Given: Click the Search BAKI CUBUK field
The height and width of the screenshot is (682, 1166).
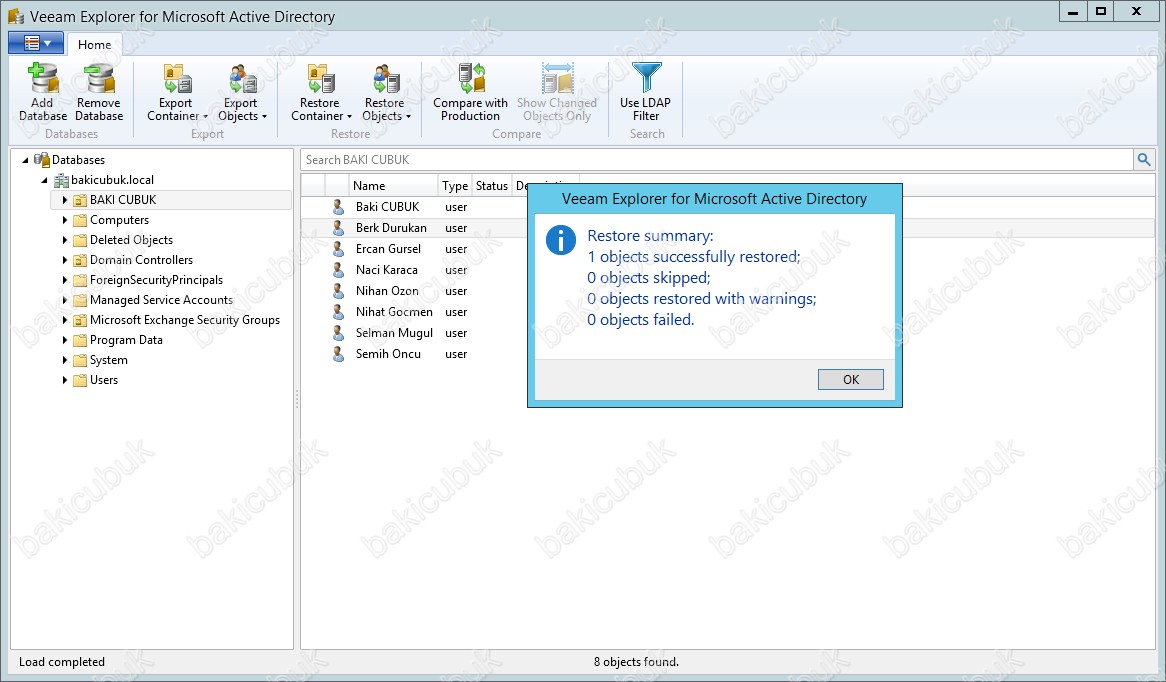Looking at the screenshot, I should [717, 160].
